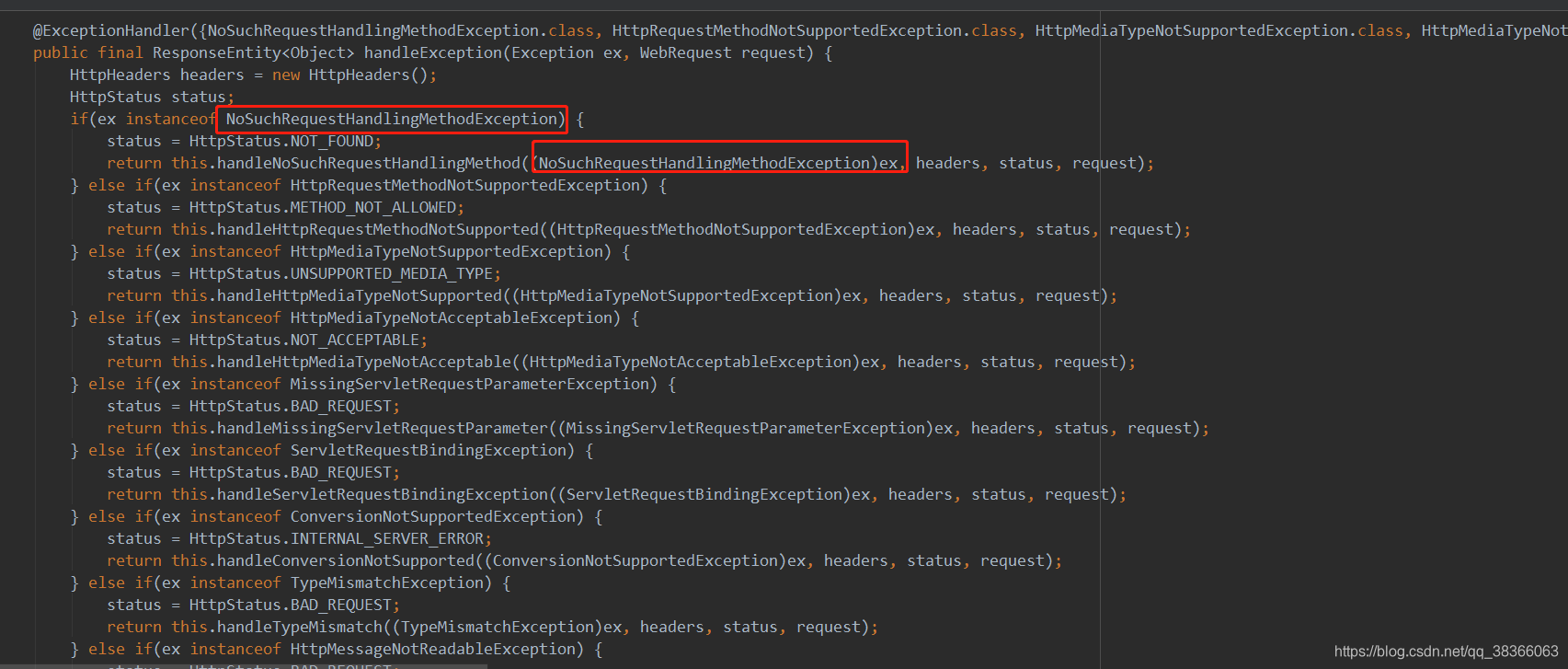Click HttpStatus.UNSUPPORTED_MEDIA_TYPE constant

[340, 274]
